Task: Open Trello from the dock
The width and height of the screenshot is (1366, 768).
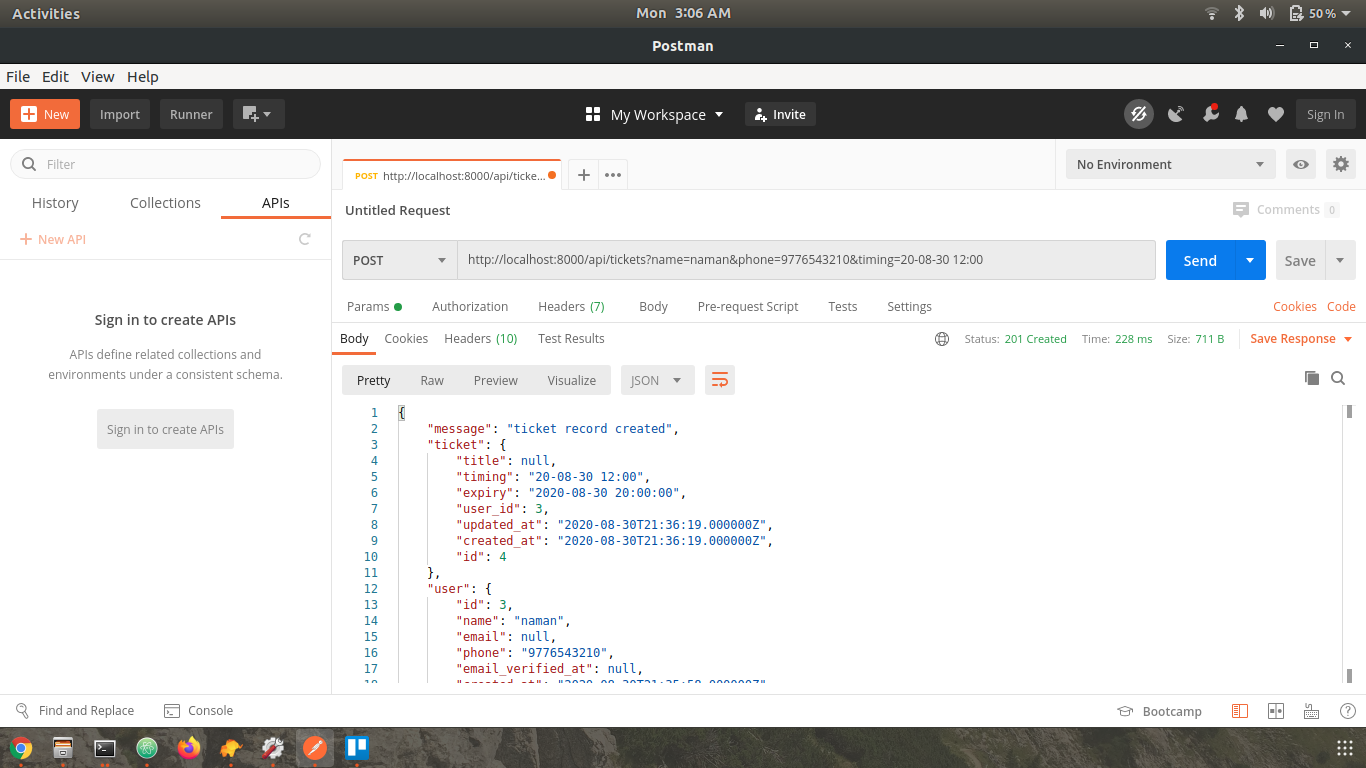Action: coord(357,748)
